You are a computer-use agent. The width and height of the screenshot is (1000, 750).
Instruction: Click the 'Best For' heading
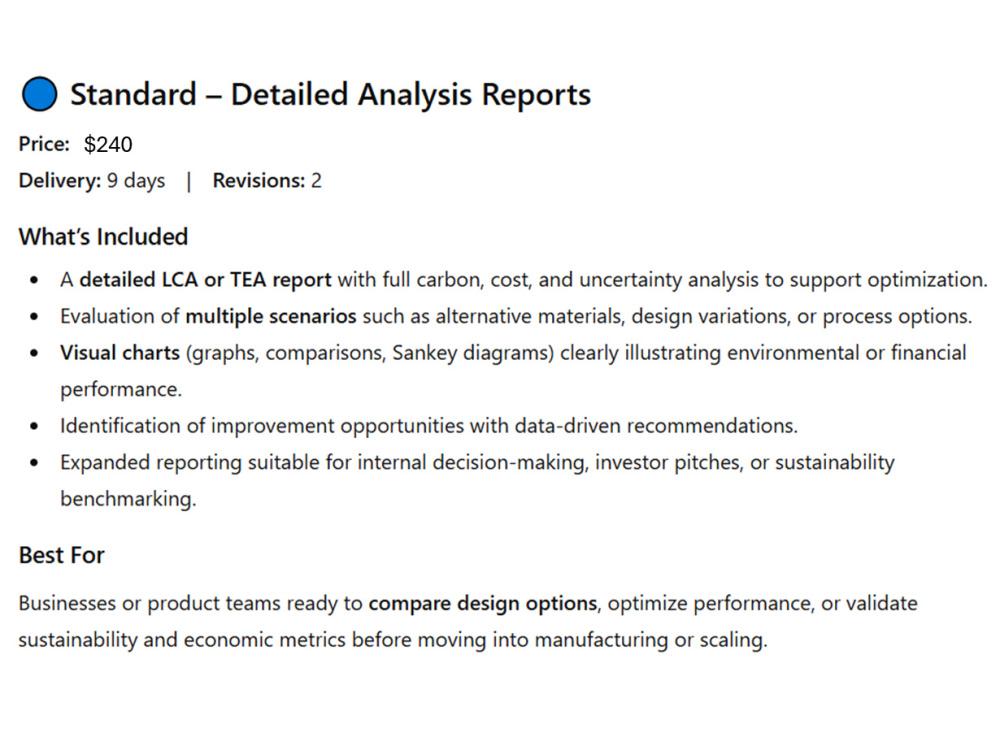pos(61,555)
